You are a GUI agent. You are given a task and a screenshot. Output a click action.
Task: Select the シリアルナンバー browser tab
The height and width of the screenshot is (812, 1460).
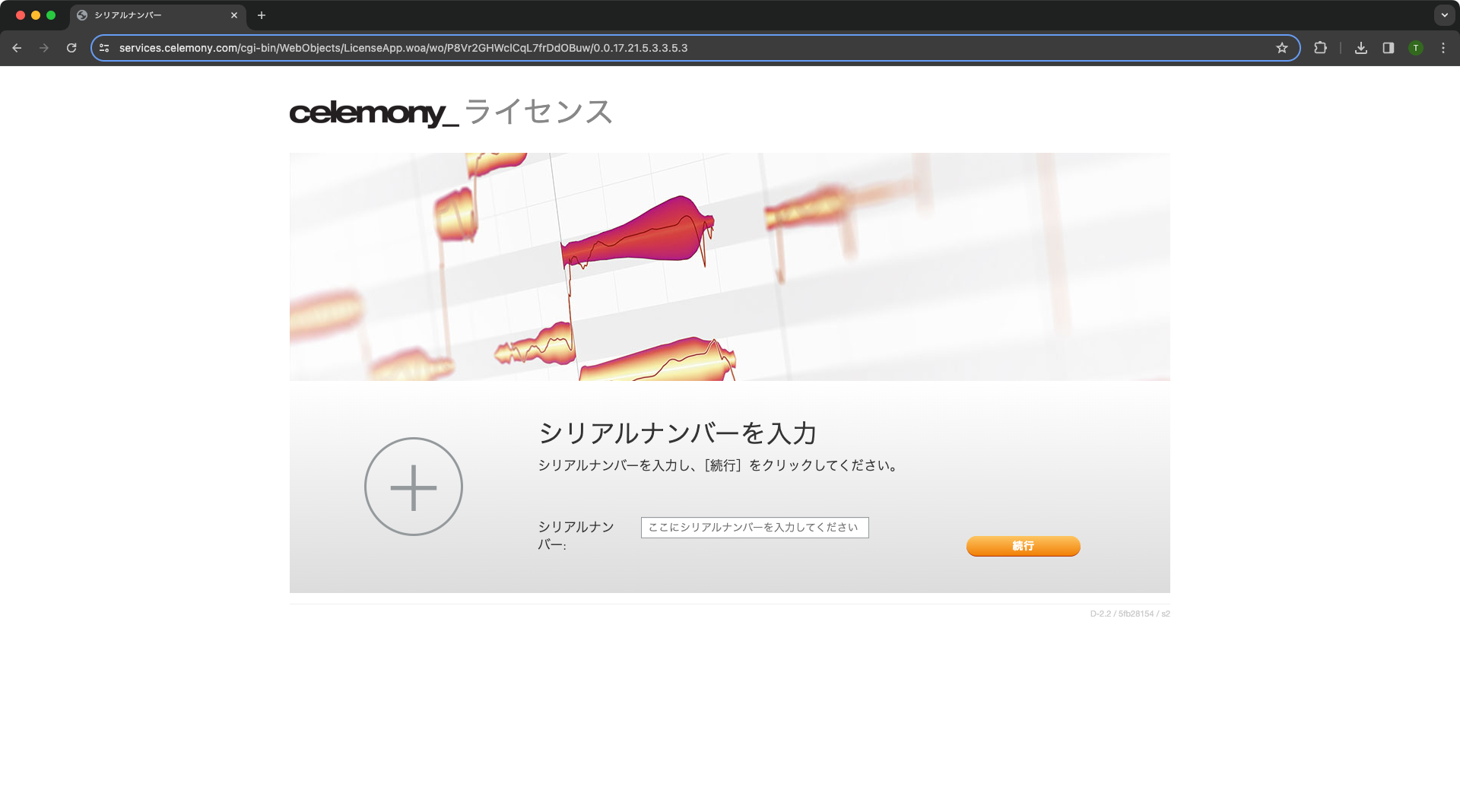[158, 15]
